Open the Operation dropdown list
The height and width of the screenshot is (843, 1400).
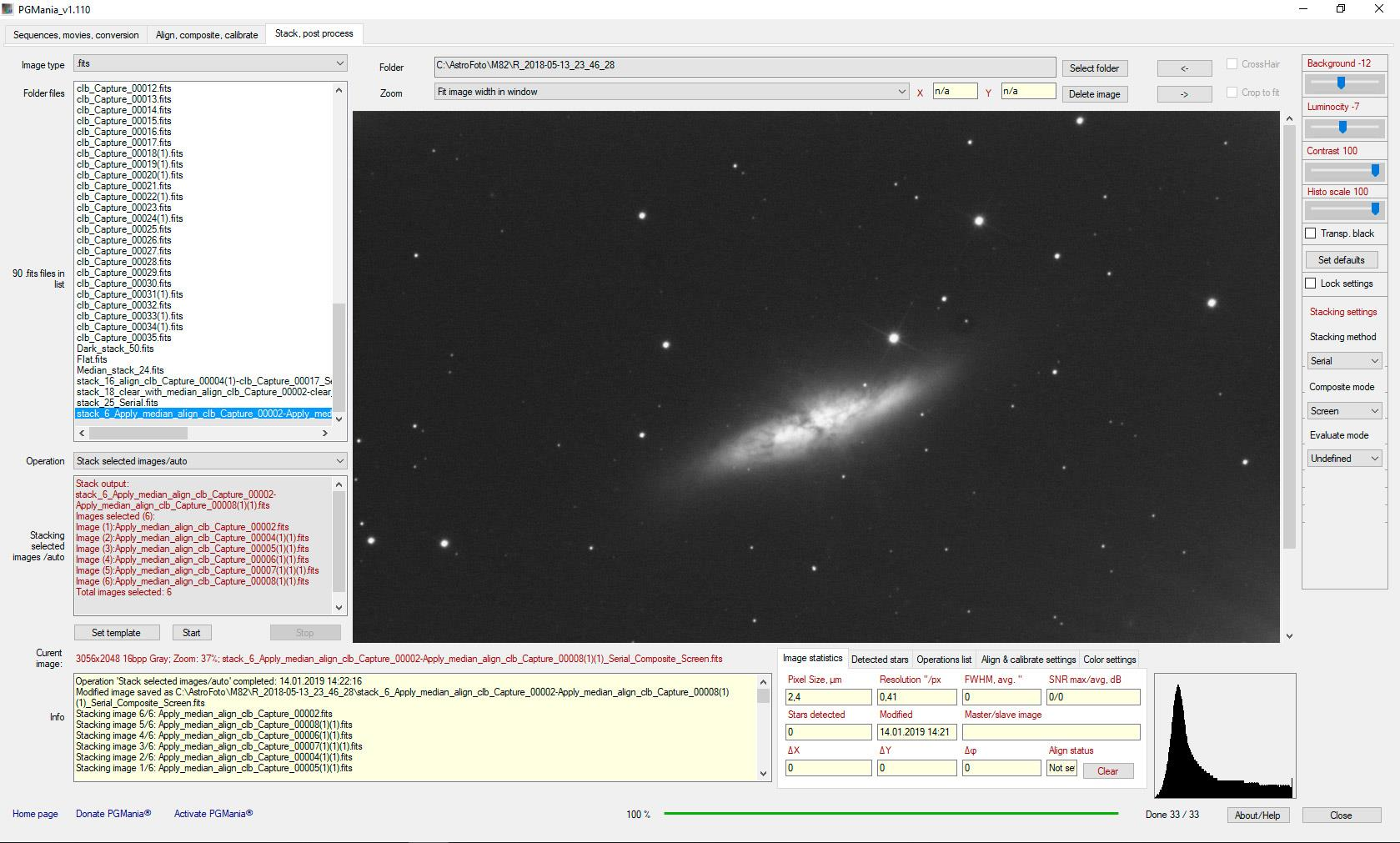(x=210, y=461)
